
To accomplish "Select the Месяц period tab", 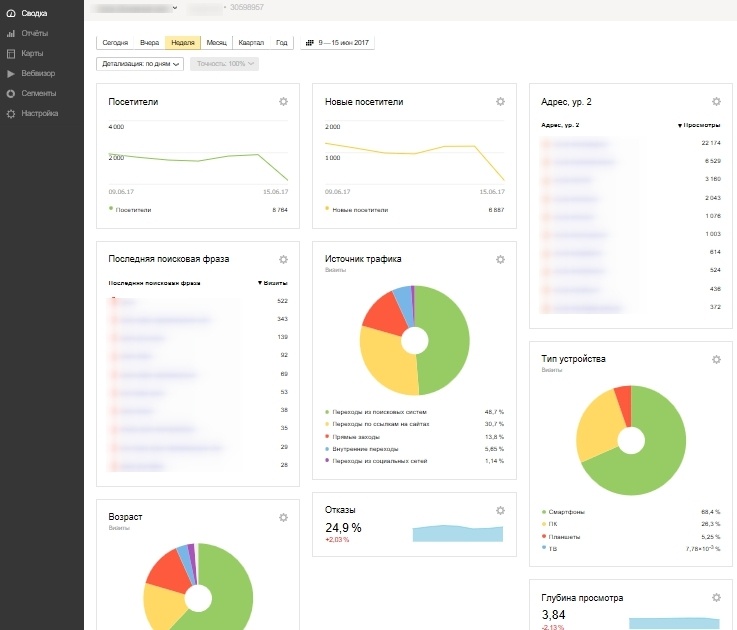I will click(217, 43).
